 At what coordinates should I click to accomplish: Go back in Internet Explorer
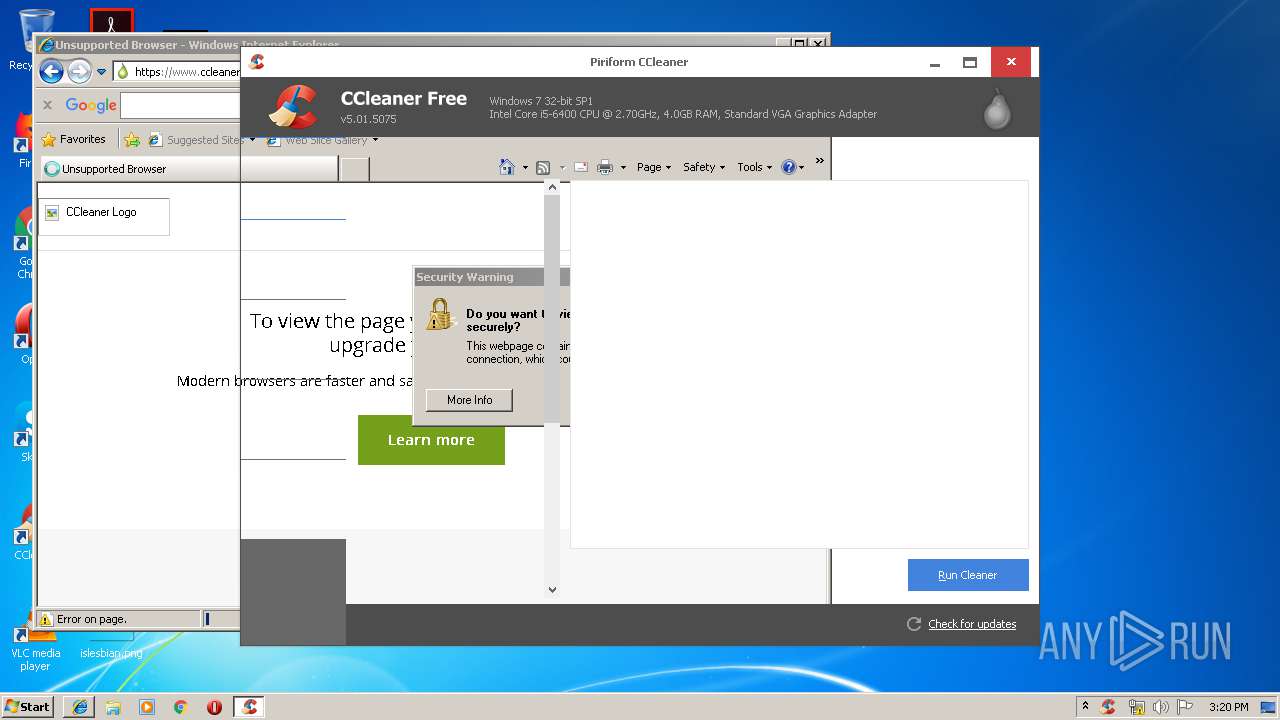tap(52, 72)
